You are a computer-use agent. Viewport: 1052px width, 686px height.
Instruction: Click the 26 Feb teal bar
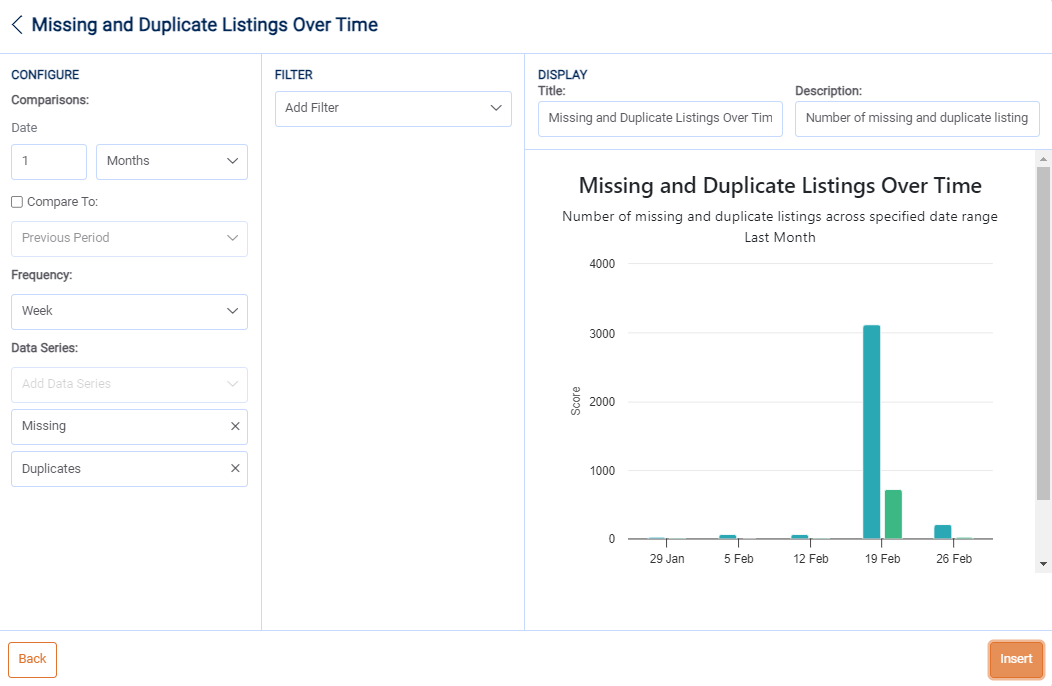pyautogui.click(x=943, y=532)
